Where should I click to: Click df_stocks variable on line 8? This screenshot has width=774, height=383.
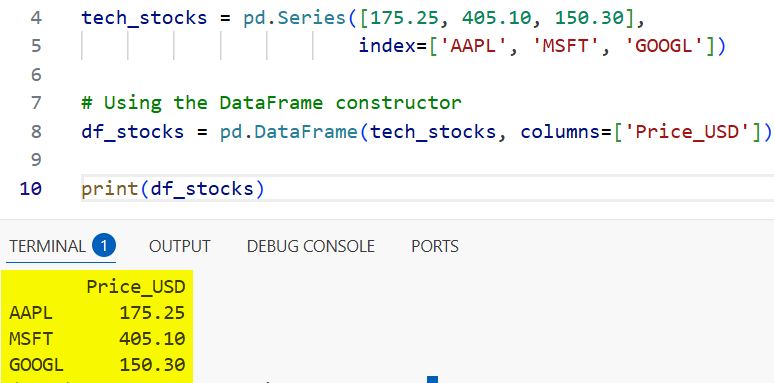(x=133, y=132)
